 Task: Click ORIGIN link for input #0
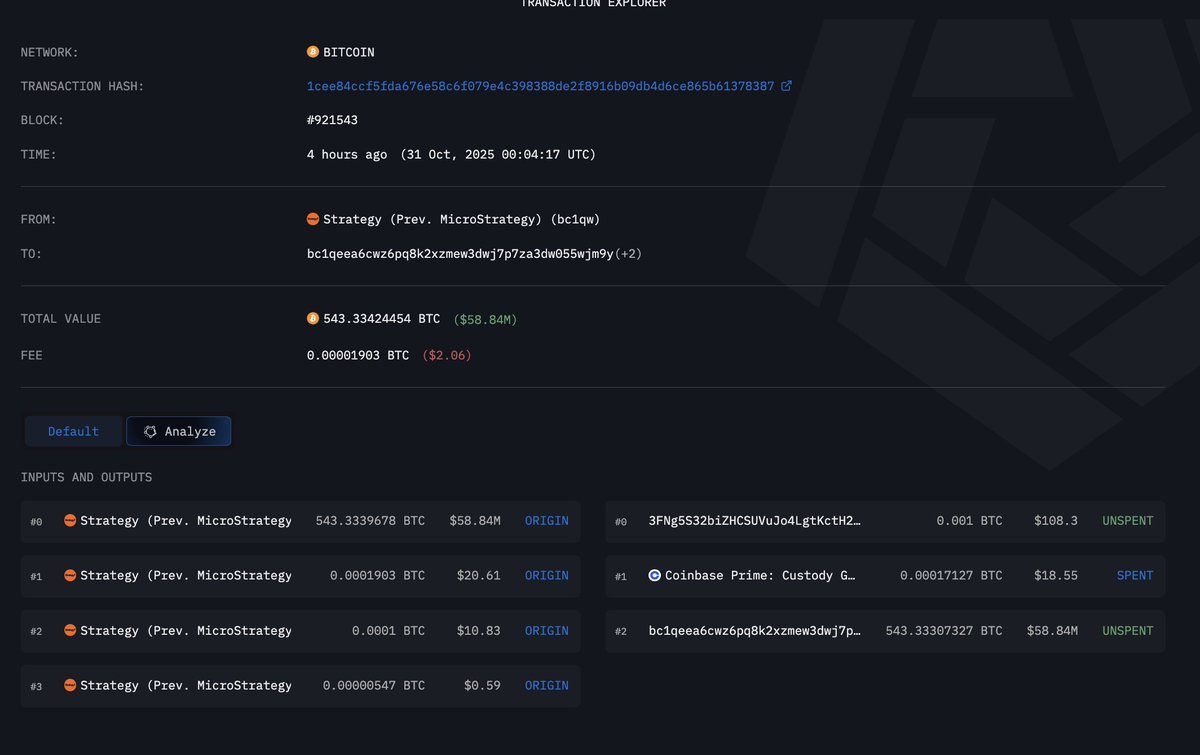(546, 521)
